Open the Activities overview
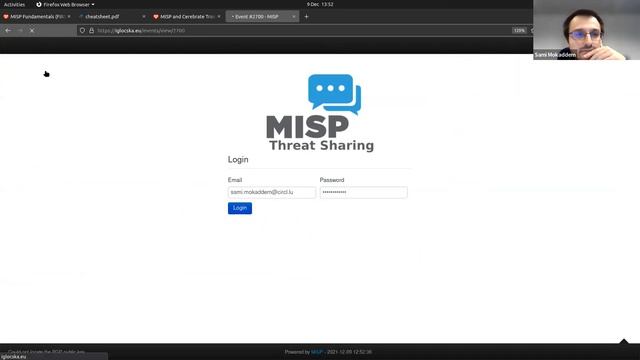Image resolution: width=640 pixels, height=360 pixels. [14, 4]
